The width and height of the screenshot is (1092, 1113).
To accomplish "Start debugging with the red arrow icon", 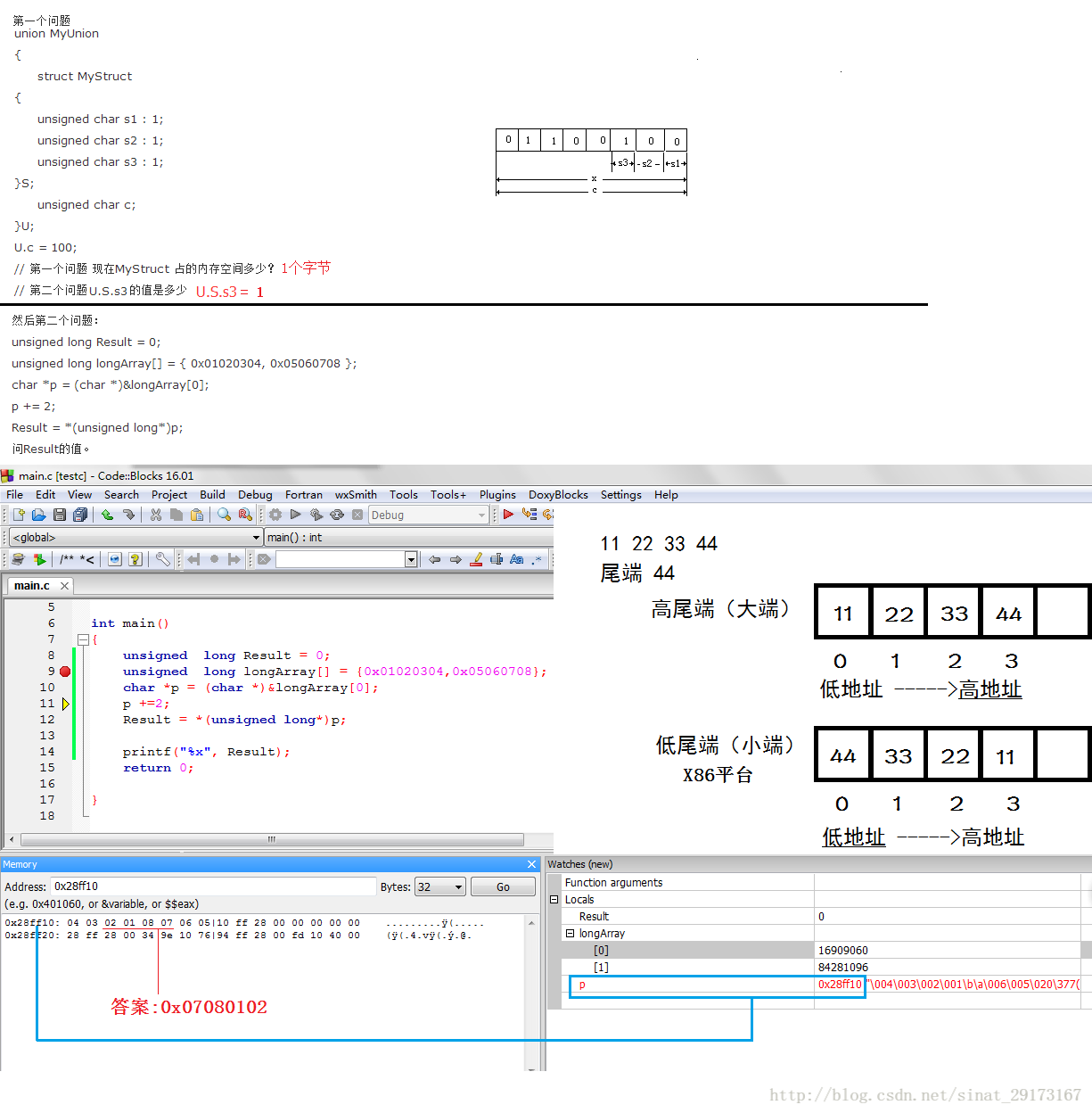I will pyautogui.click(x=508, y=515).
